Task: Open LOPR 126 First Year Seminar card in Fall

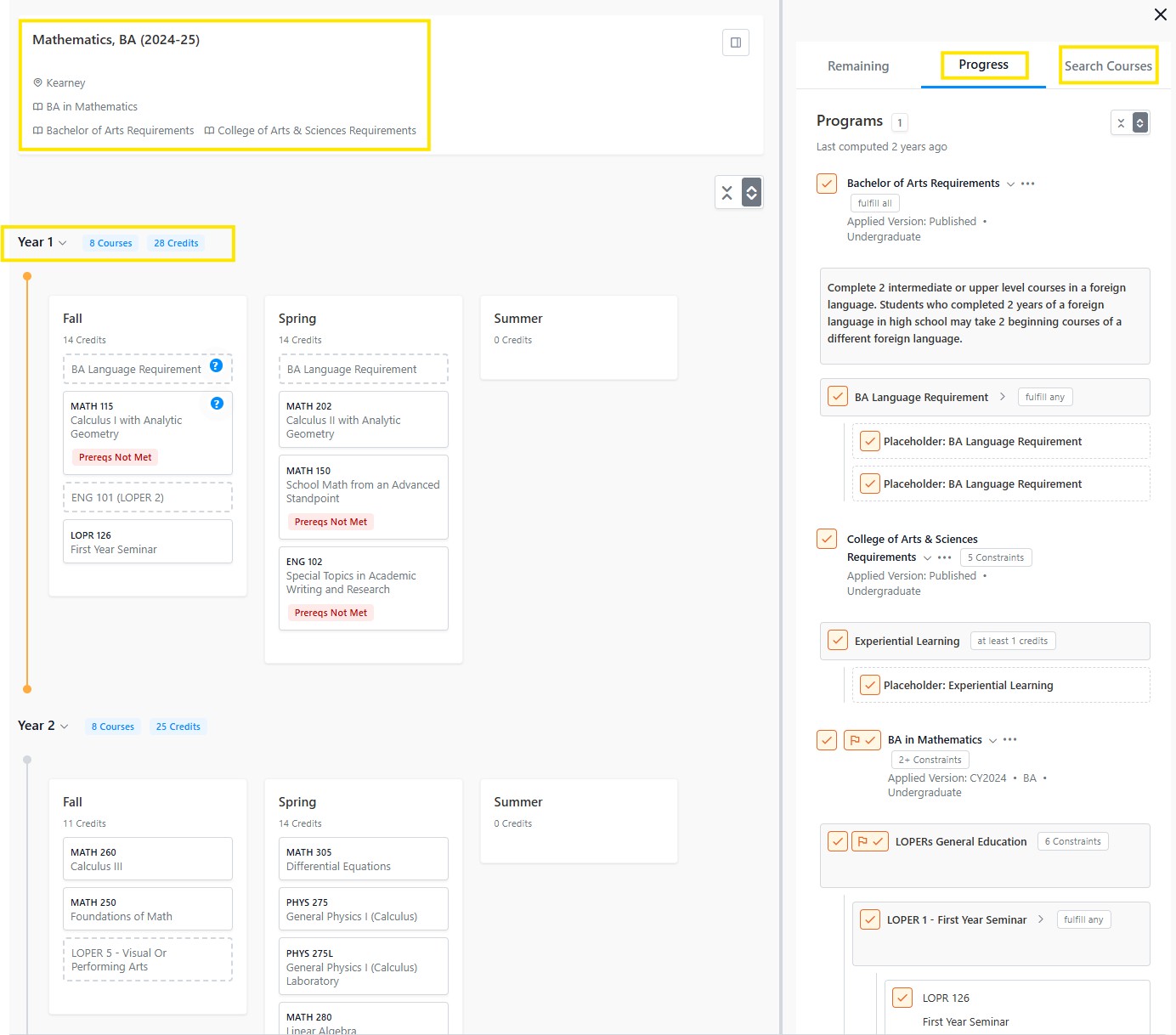Action: [148, 541]
